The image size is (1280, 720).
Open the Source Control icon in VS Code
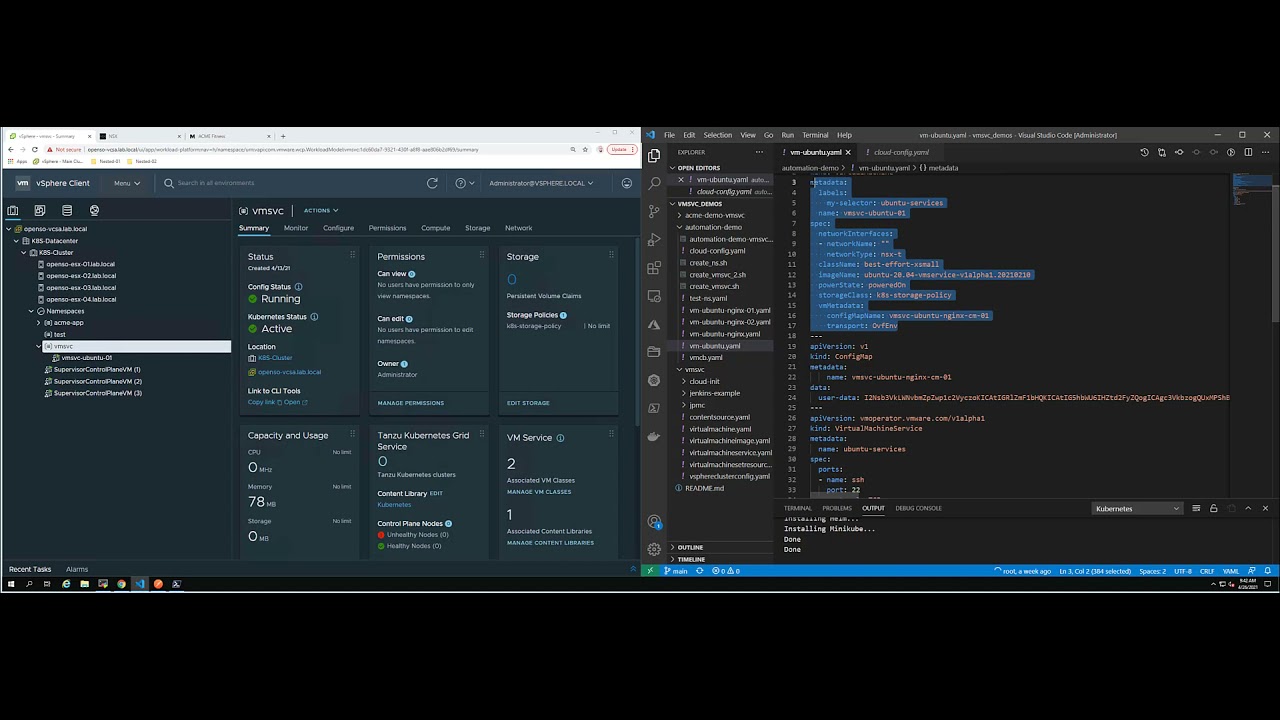(x=654, y=211)
